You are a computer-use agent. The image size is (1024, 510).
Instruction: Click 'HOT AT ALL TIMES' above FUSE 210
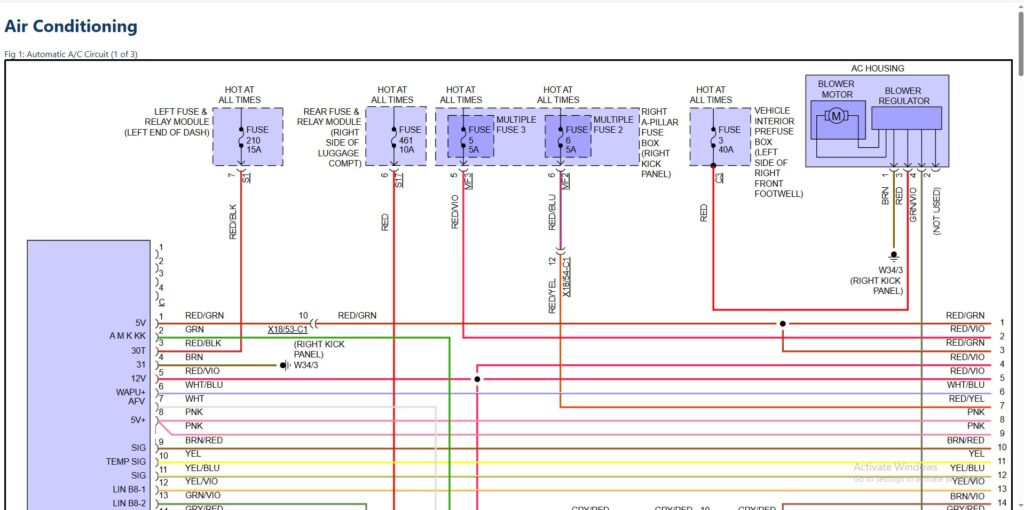coord(240,95)
